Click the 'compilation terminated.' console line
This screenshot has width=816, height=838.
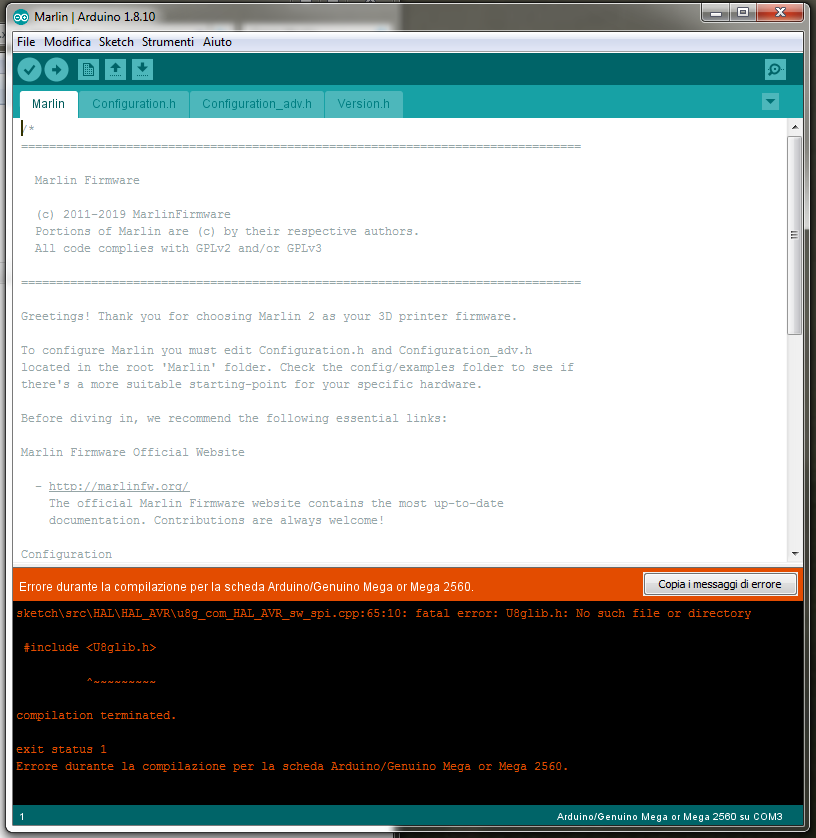coord(96,716)
